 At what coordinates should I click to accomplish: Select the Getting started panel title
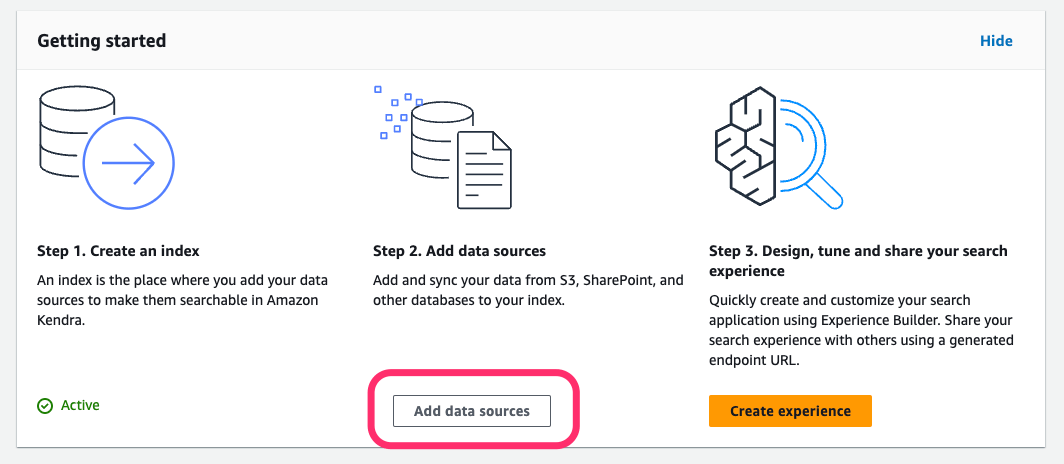[x=102, y=41]
